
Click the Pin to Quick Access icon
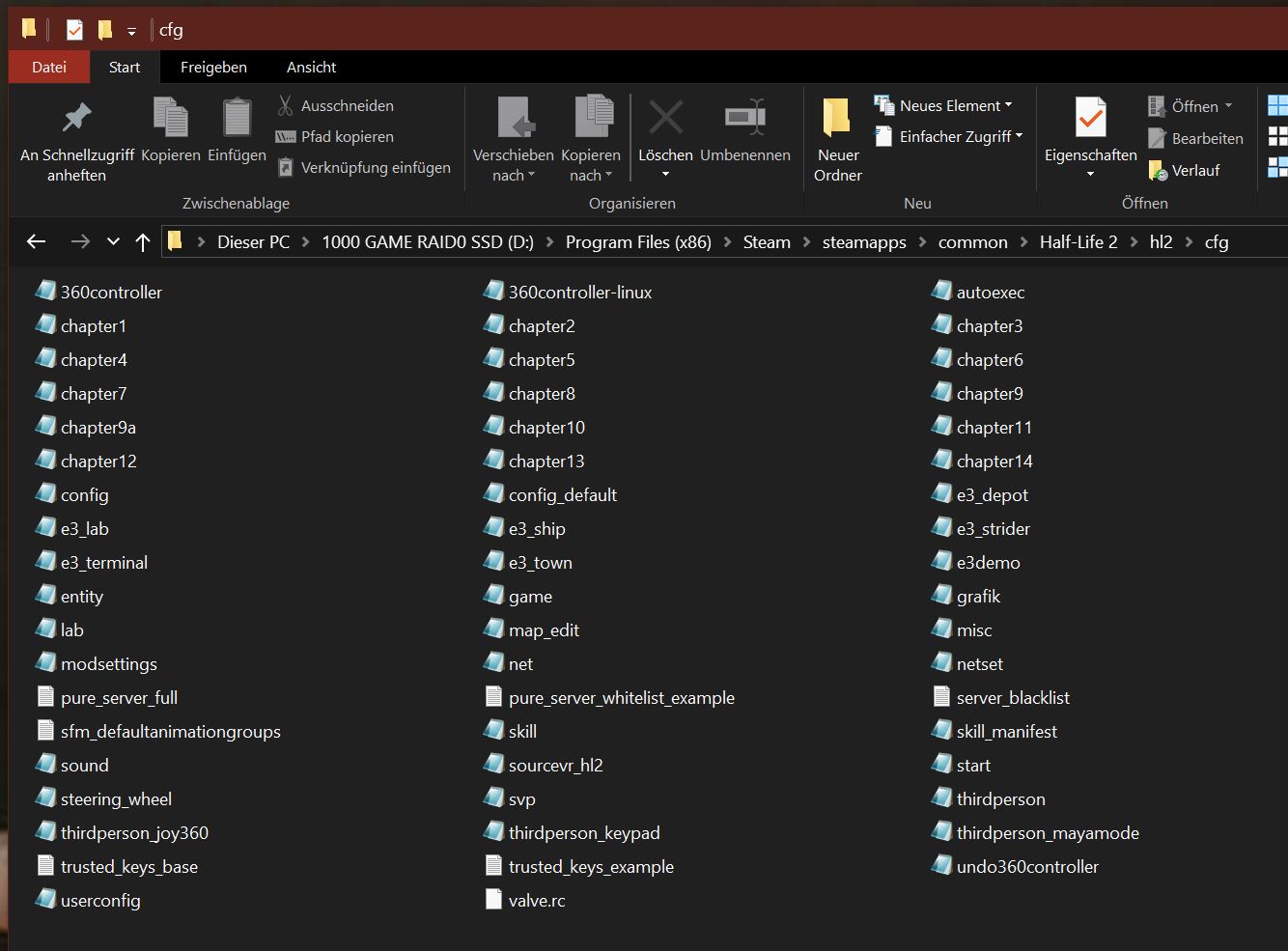[x=76, y=118]
